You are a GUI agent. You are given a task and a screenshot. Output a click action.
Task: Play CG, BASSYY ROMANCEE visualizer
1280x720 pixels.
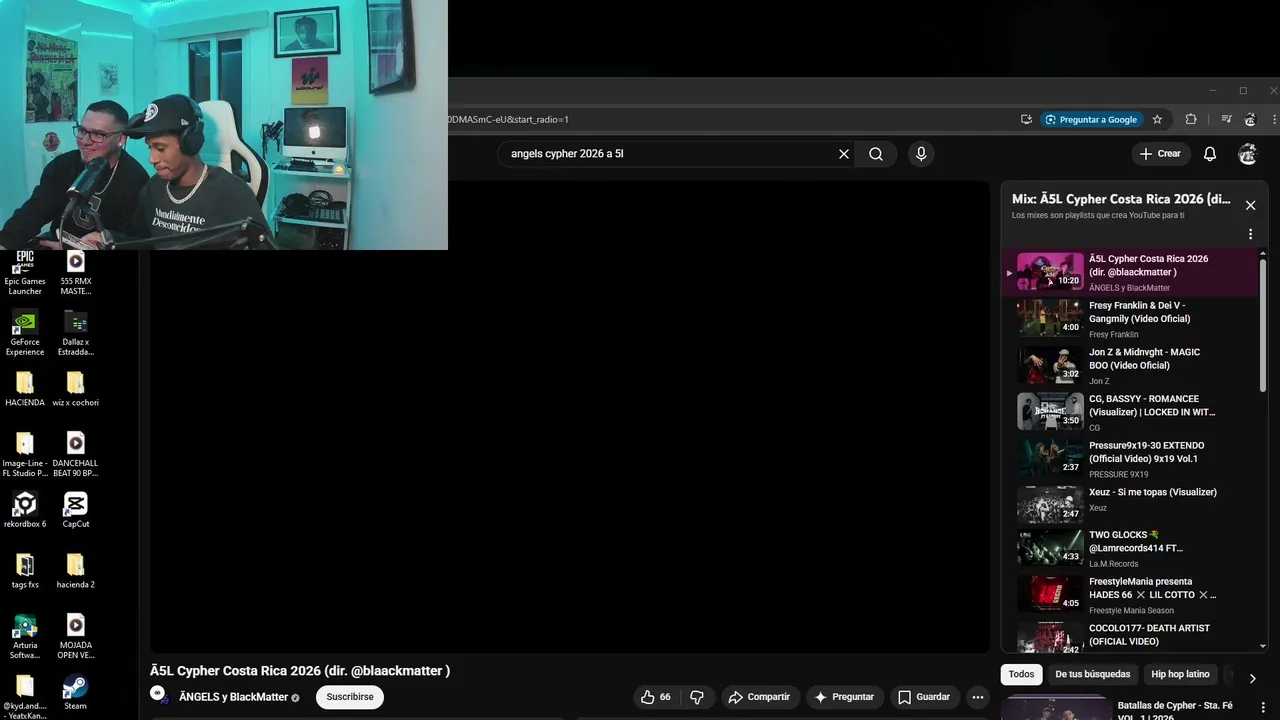1130,412
